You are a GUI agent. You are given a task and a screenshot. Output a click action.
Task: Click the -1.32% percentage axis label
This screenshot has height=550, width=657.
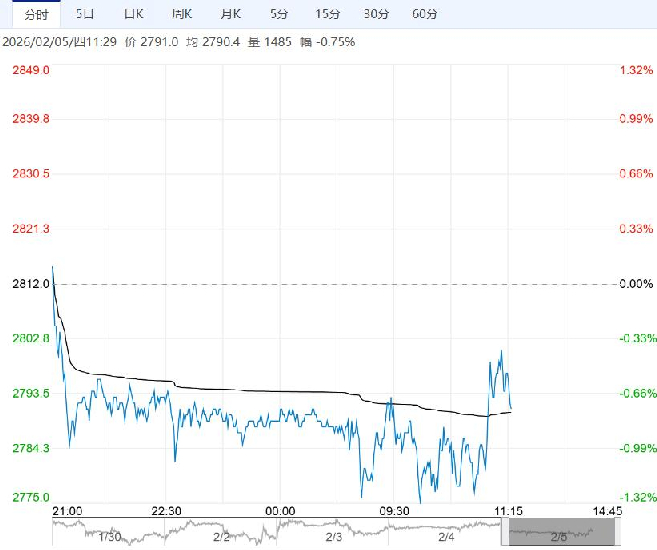(x=636, y=498)
